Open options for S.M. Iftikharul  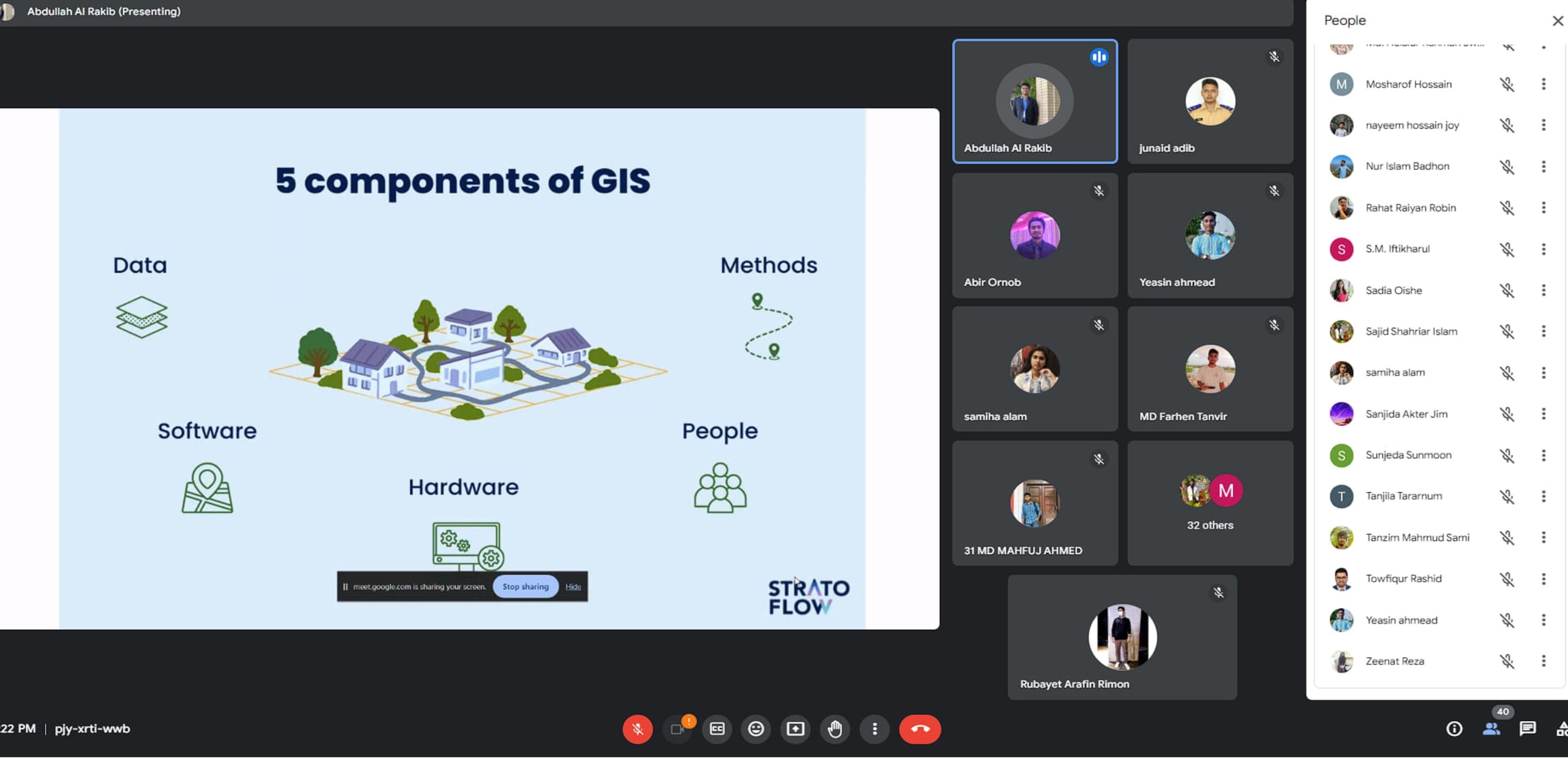[x=1543, y=249]
